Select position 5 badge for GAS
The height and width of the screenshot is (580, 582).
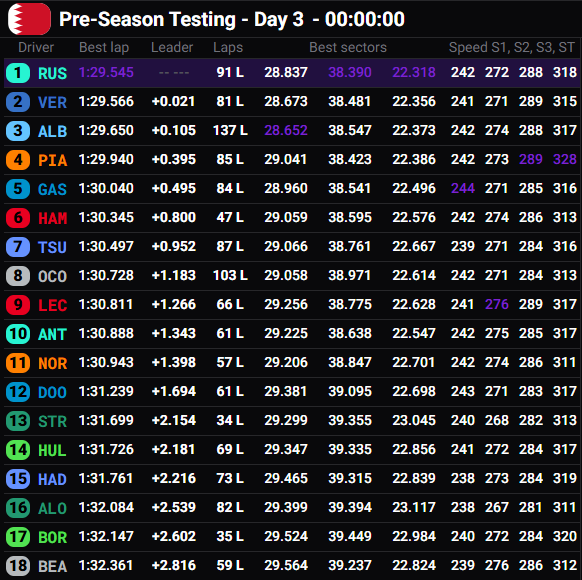(x=18, y=189)
